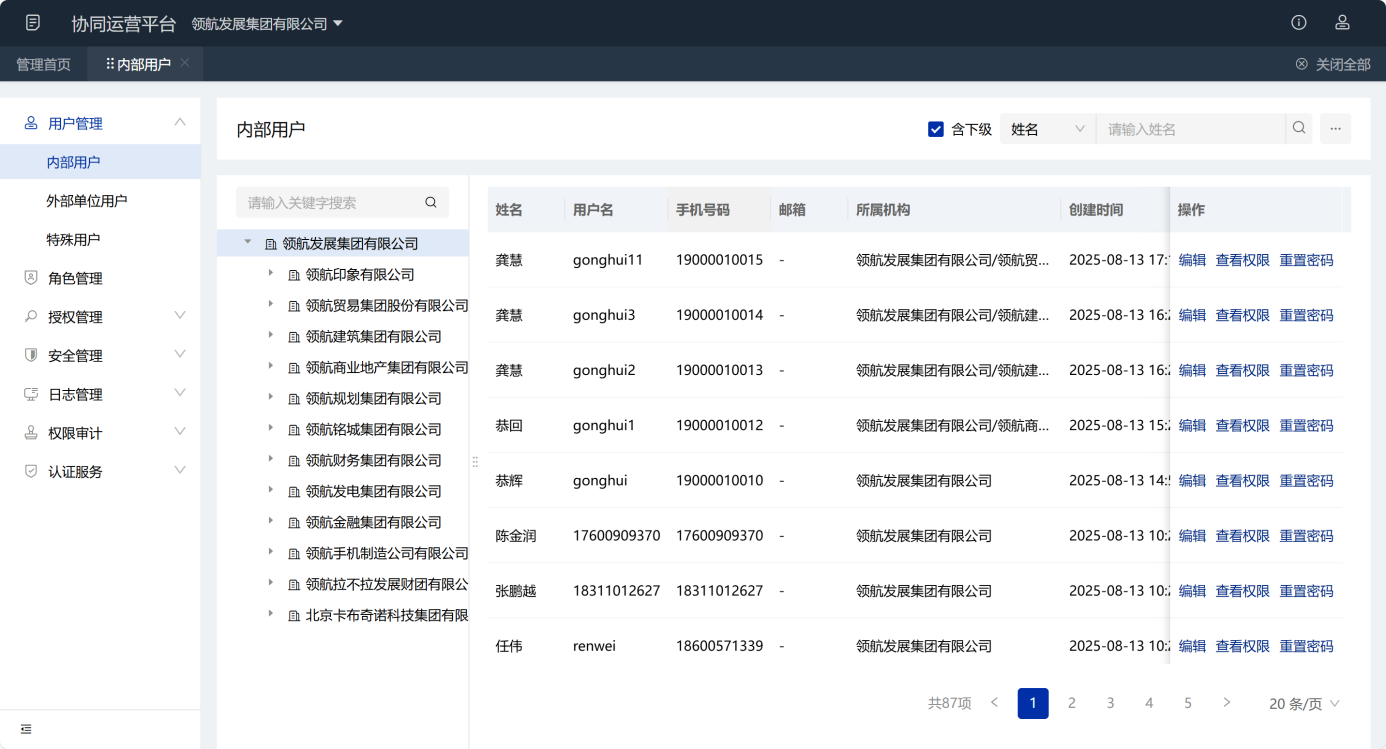
Task: Click 查看权限 for user gonghui3
Action: [1242, 315]
